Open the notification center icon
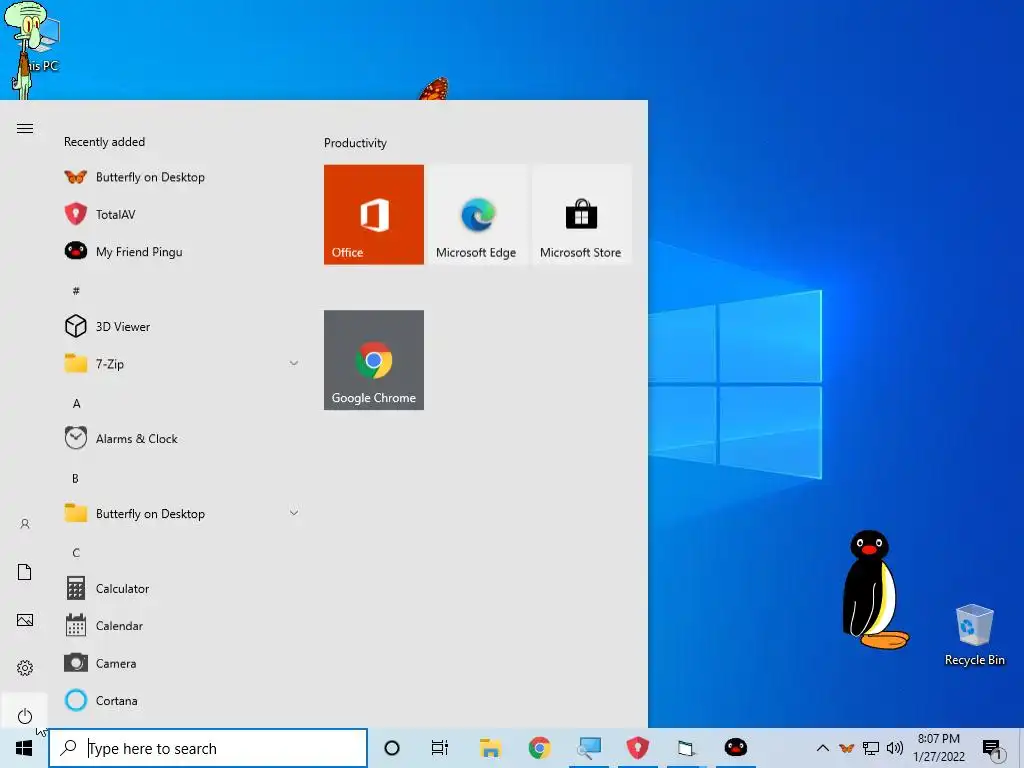 [x=993, y=749]
